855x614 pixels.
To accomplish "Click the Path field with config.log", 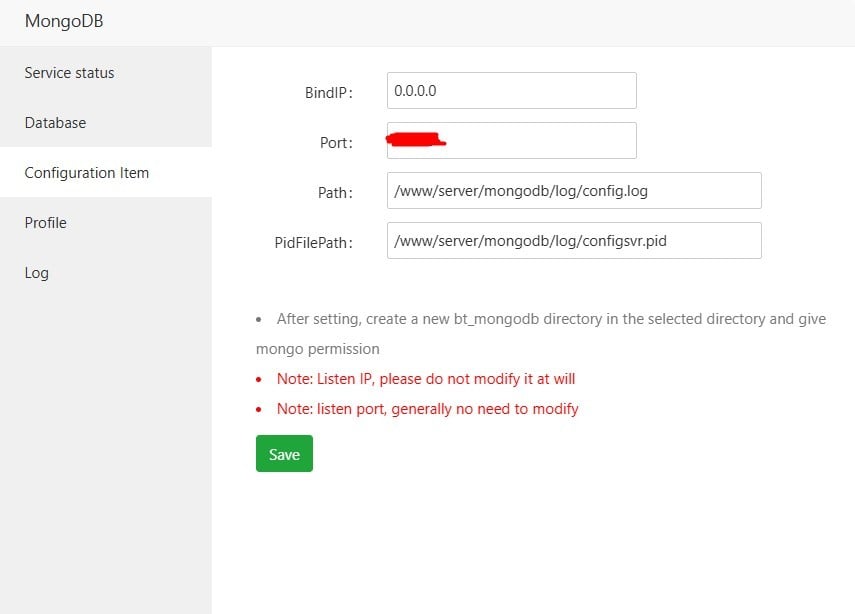I will point(573,191).
